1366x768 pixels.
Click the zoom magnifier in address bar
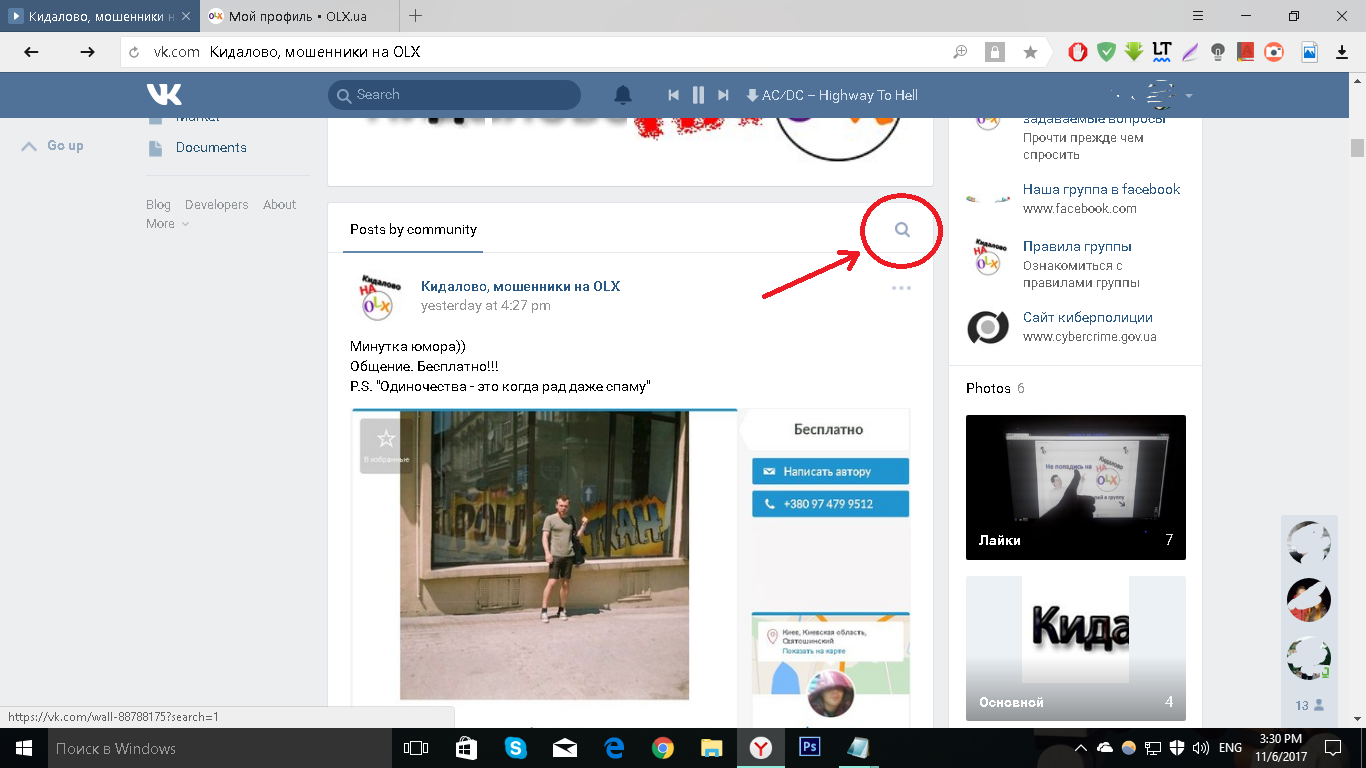point(960,52)
